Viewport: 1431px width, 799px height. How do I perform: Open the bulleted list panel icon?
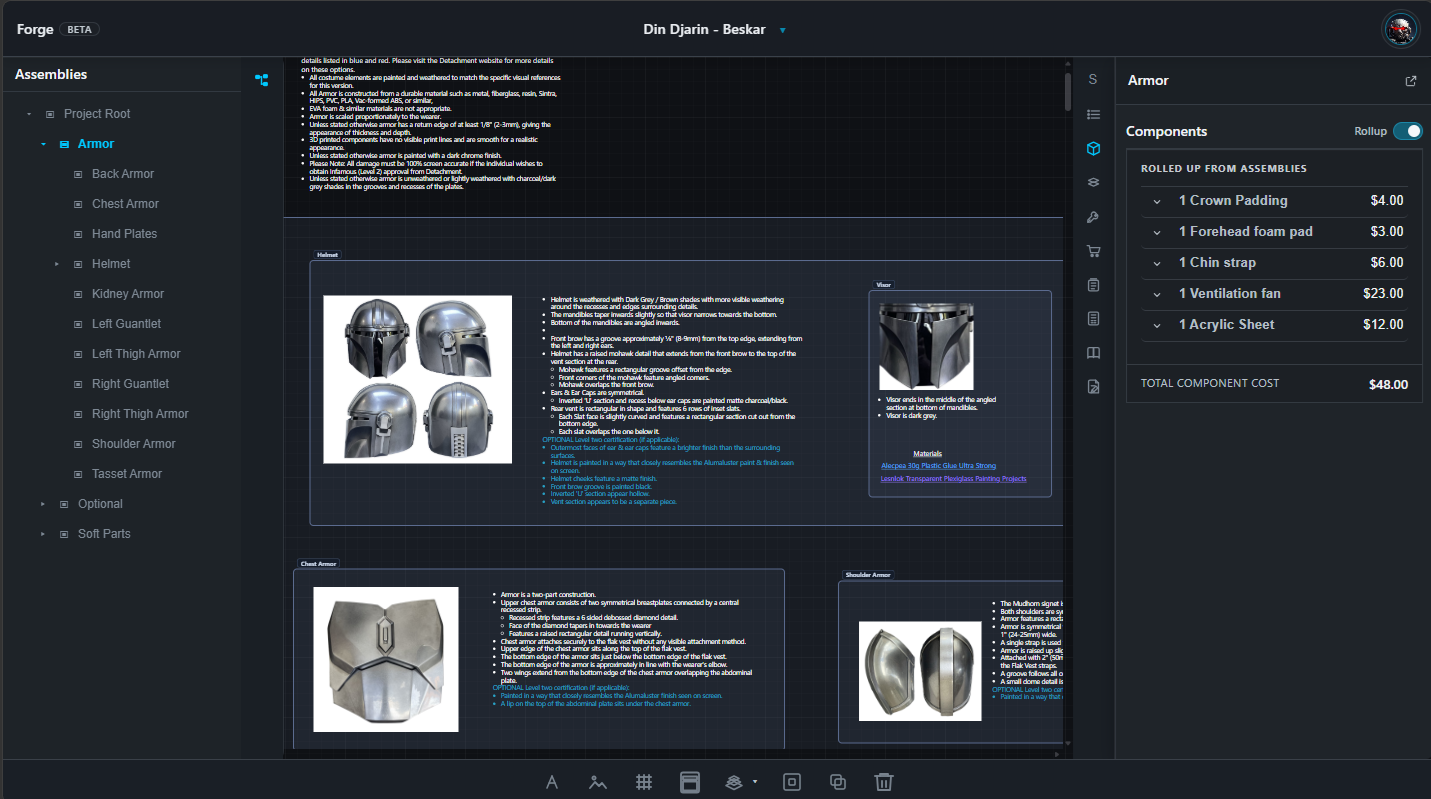pyautogui.click(x=1093, y=114)
